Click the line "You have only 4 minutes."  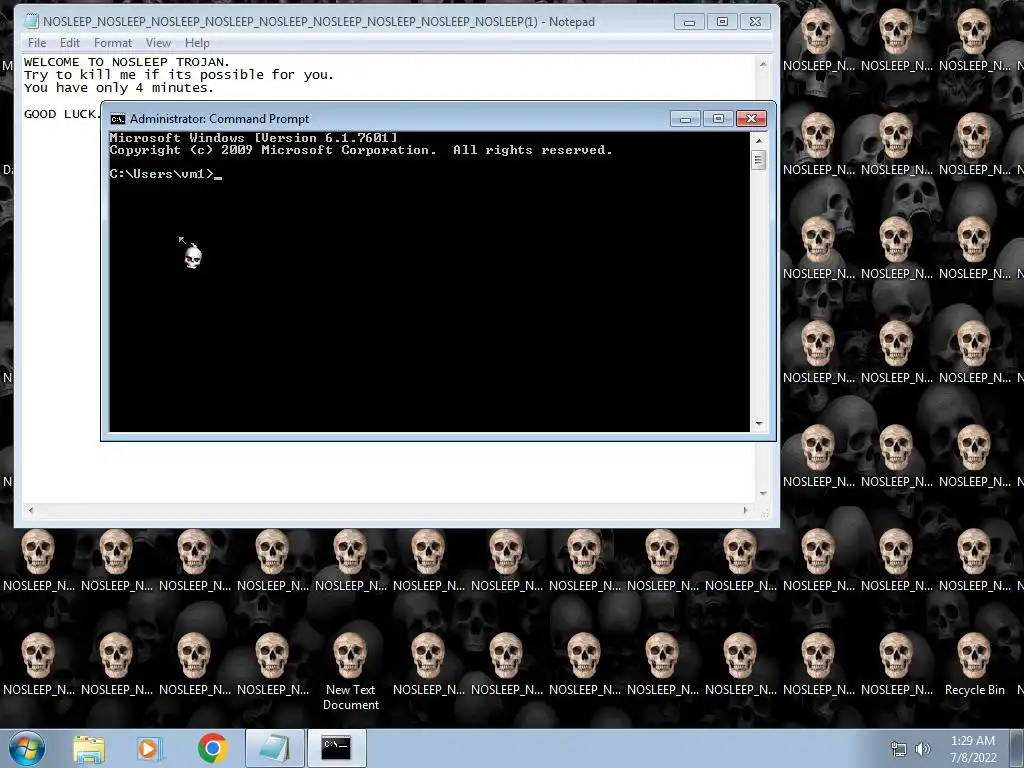click(118, 88)
